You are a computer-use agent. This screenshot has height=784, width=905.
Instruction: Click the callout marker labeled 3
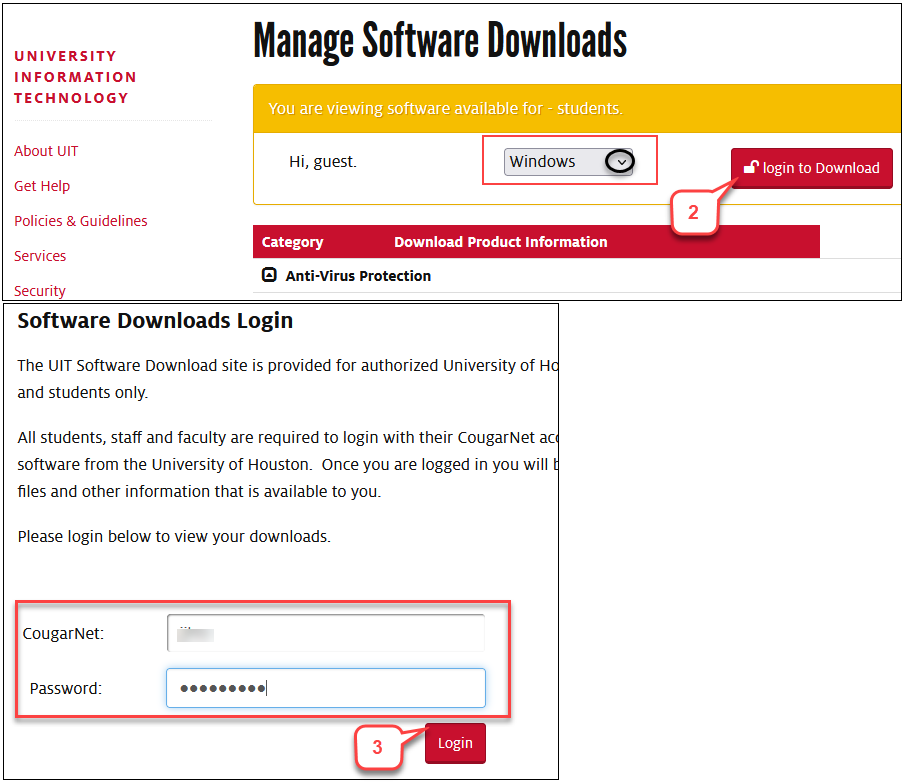point(379,747)
